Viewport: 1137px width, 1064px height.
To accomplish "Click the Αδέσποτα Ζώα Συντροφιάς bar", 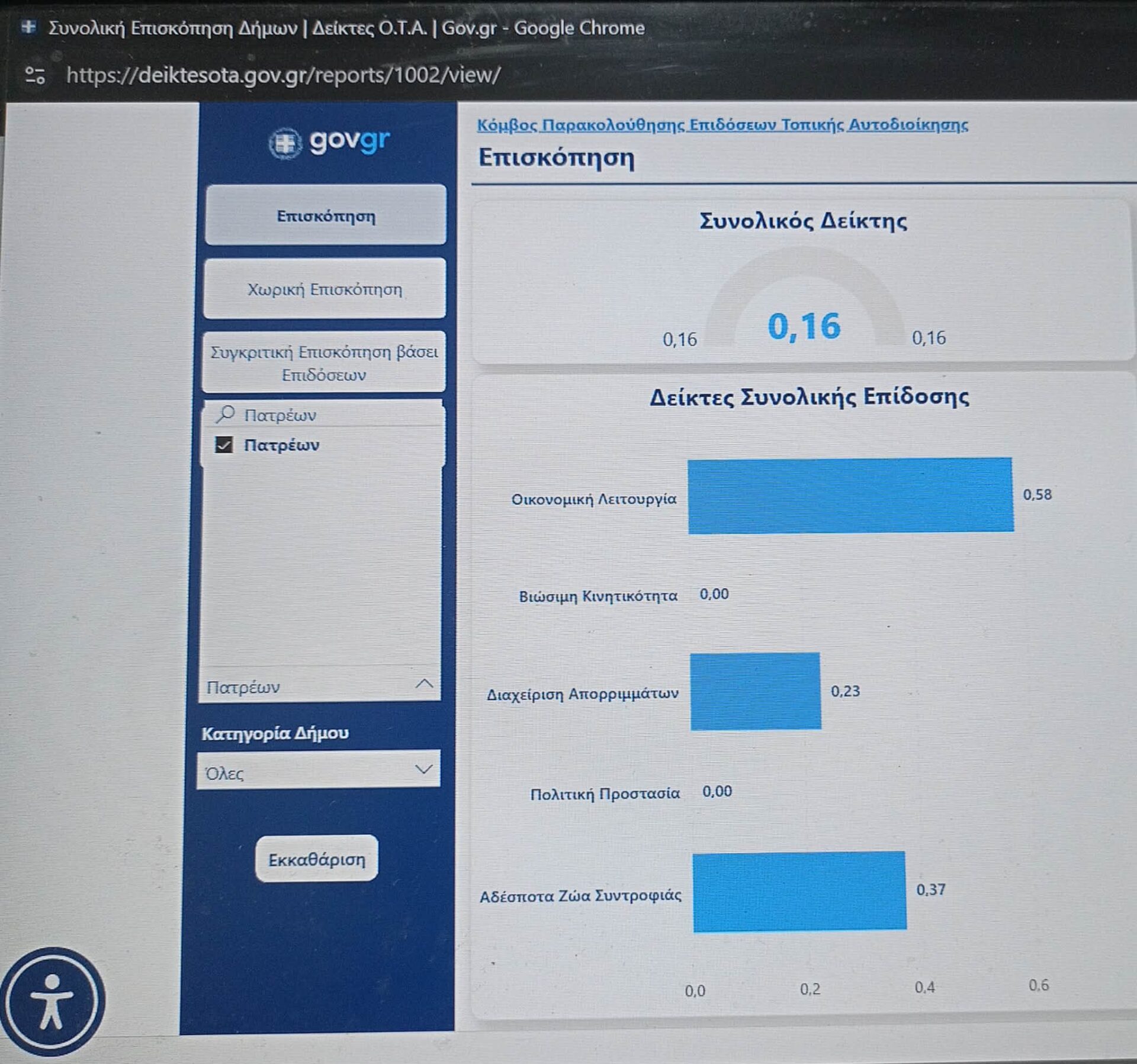I will click(799, 891).
